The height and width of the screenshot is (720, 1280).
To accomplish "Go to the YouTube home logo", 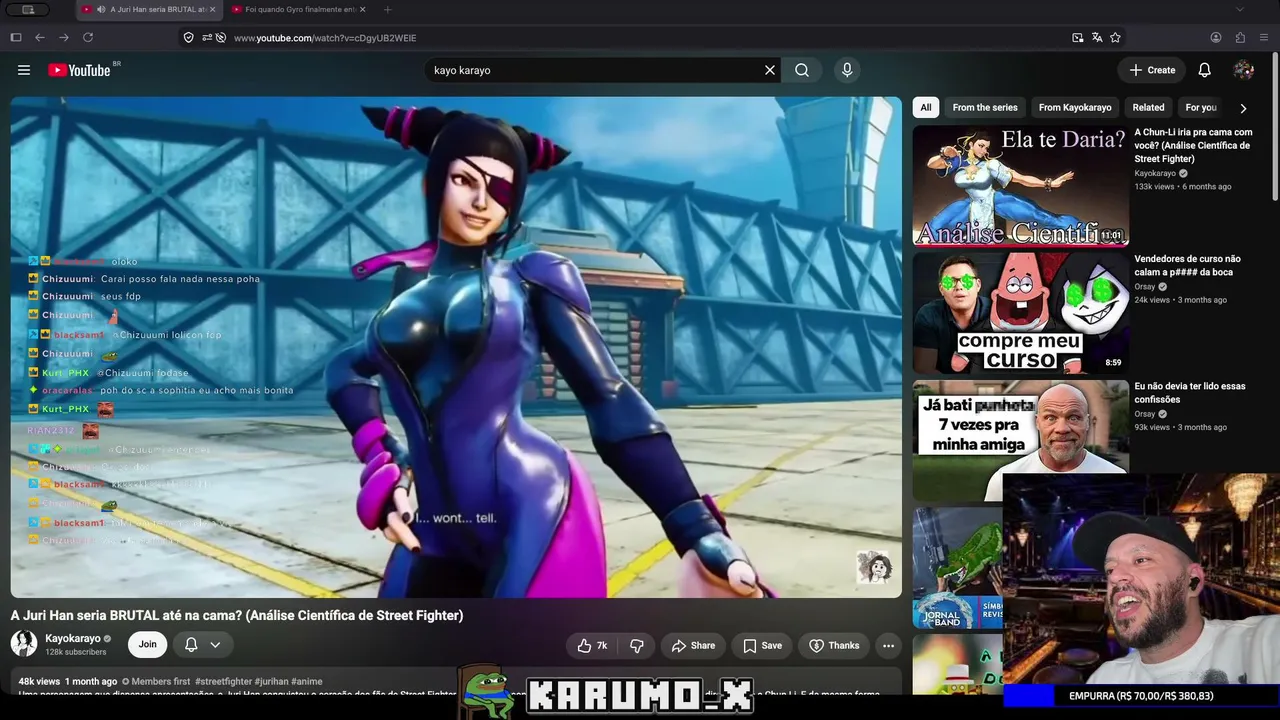I will 79,70.
